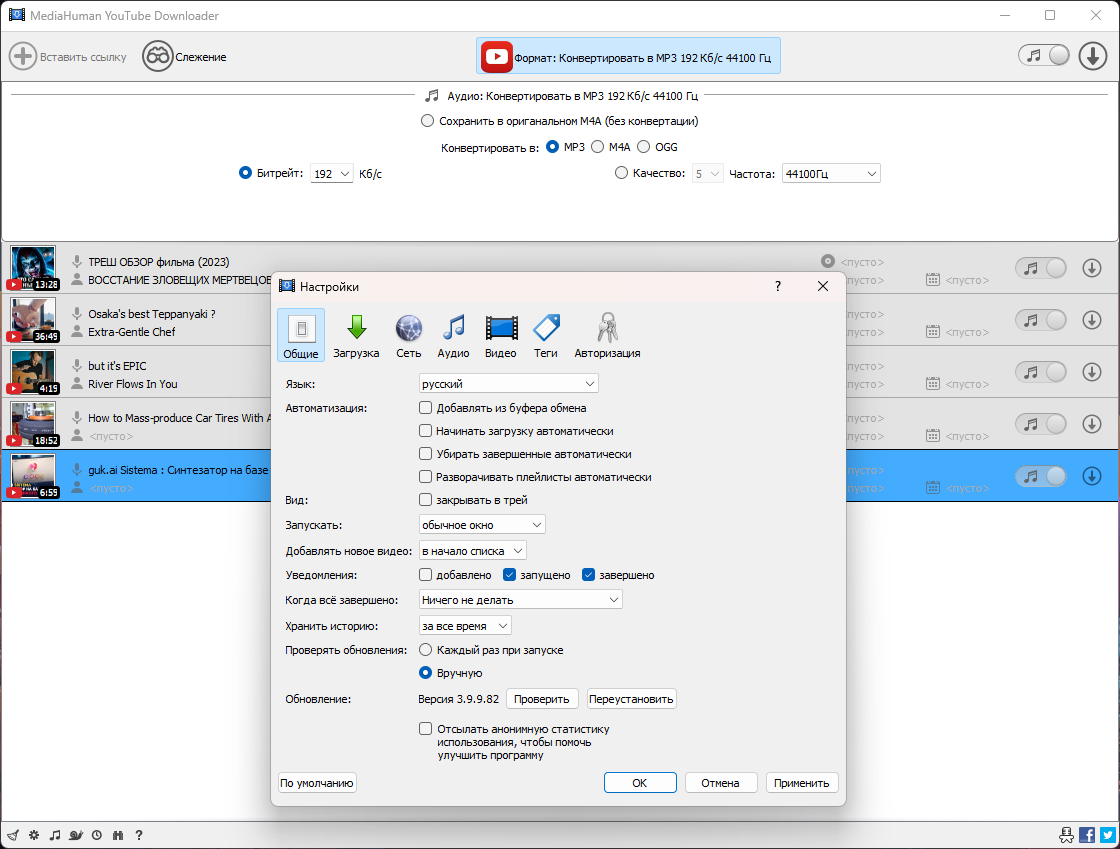Click the Twitter icon in bottom corner
Viewport: 1120px width, 849px height.
pyautogui.click(x=1107, y=835)
